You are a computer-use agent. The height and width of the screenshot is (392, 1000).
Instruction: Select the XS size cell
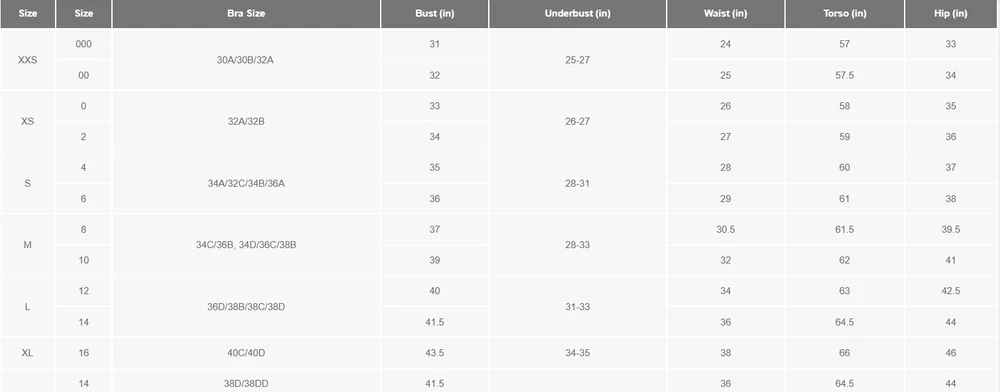pos(27,121)
